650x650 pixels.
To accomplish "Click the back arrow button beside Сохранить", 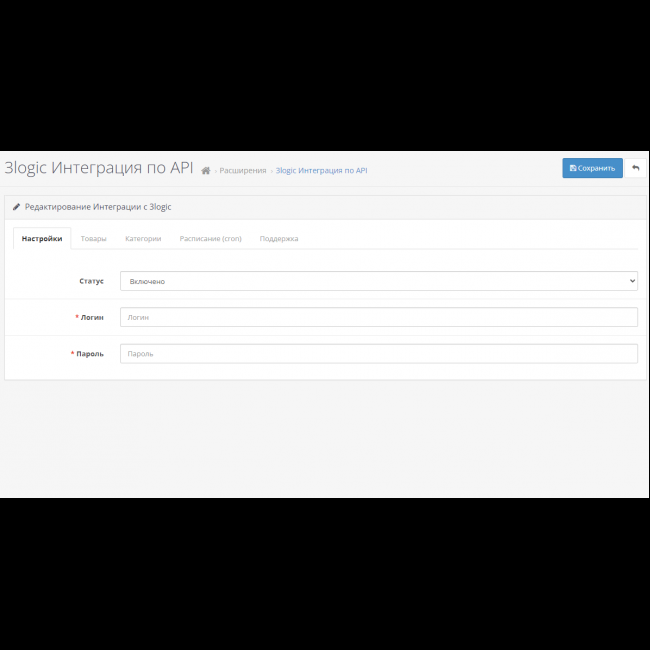I will [x=635, y=168].
